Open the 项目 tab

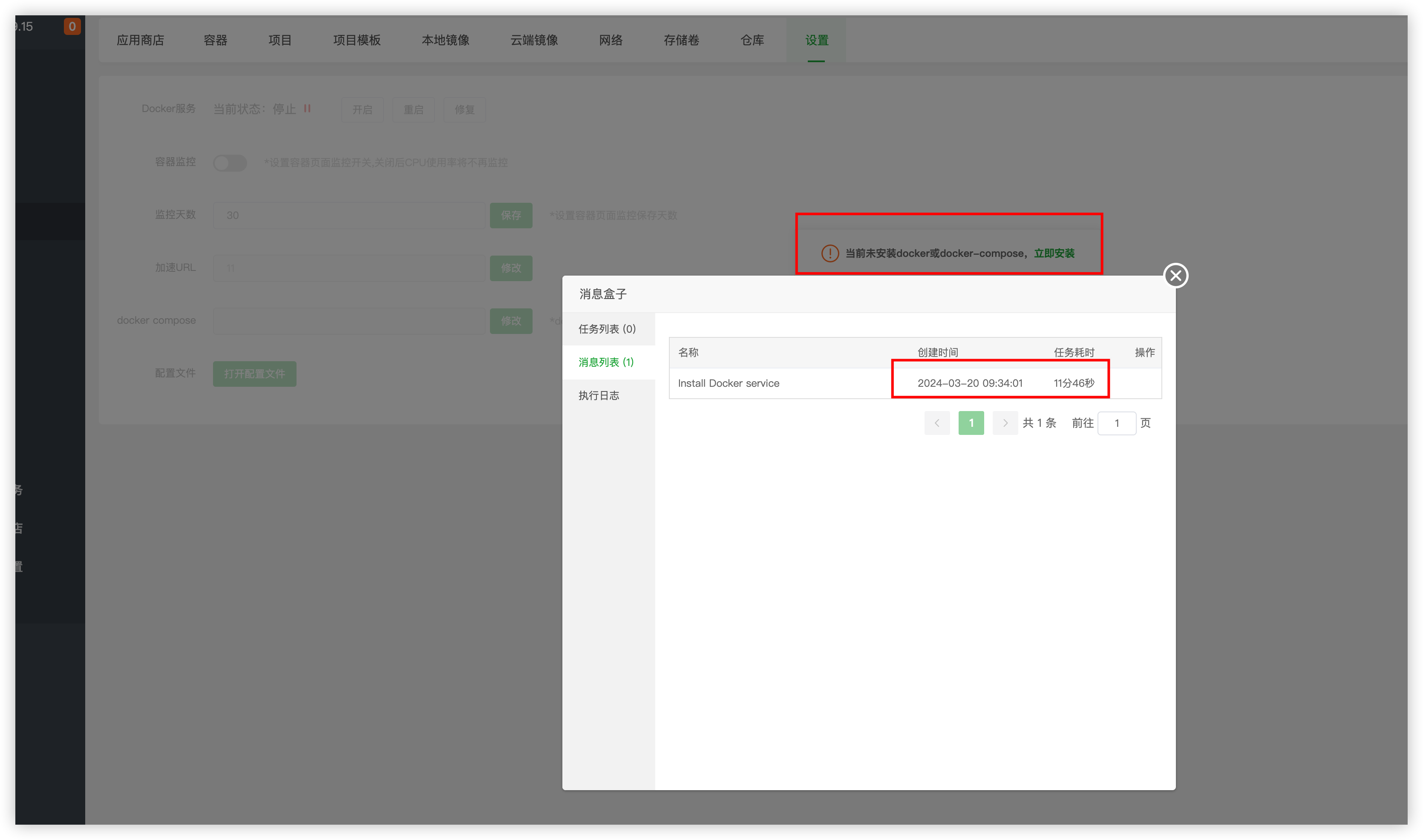(x=280, y=40)
